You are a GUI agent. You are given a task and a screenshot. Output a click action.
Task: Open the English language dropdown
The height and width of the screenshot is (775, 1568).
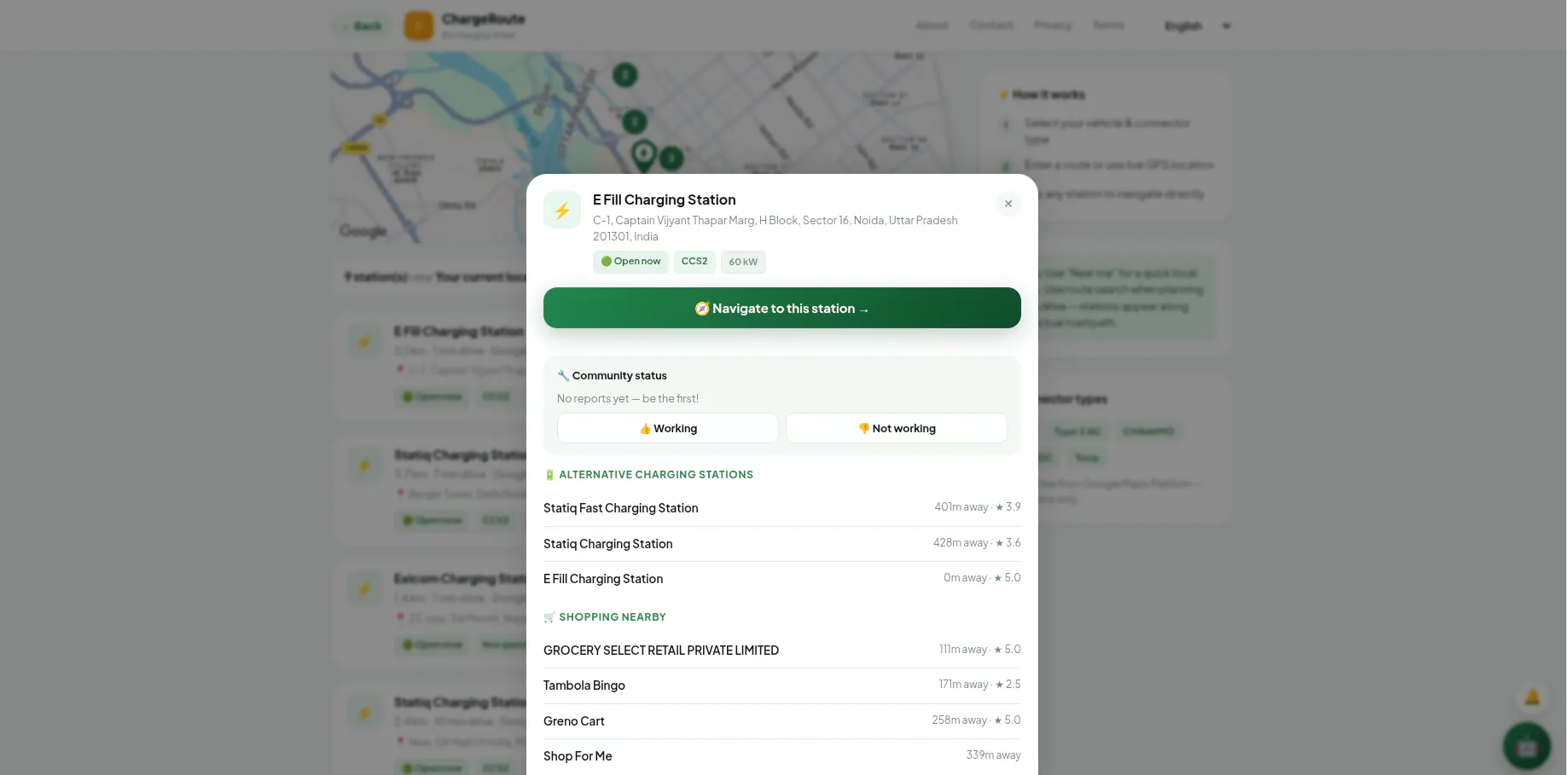tap(1197, 26)
